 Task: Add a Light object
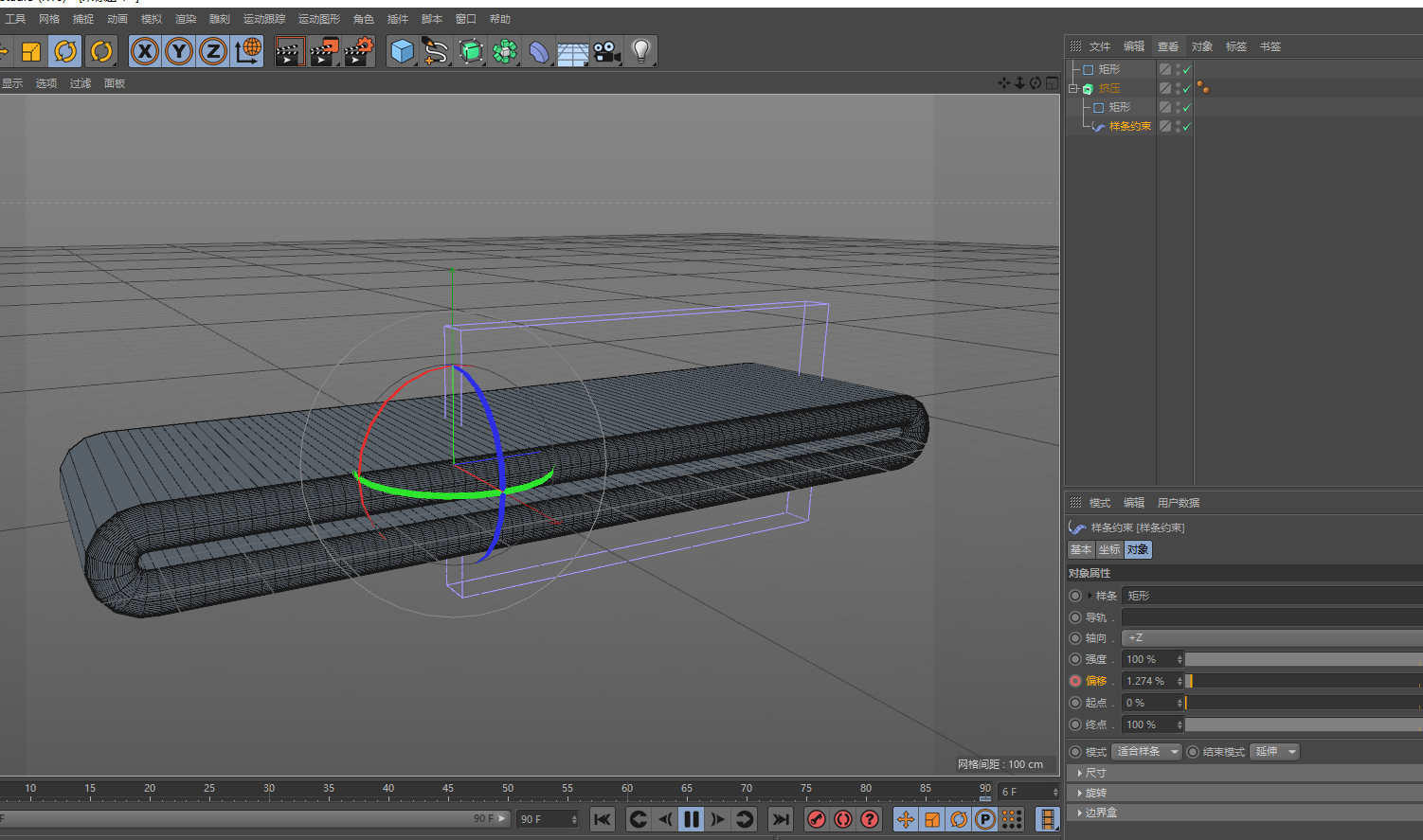641,51
